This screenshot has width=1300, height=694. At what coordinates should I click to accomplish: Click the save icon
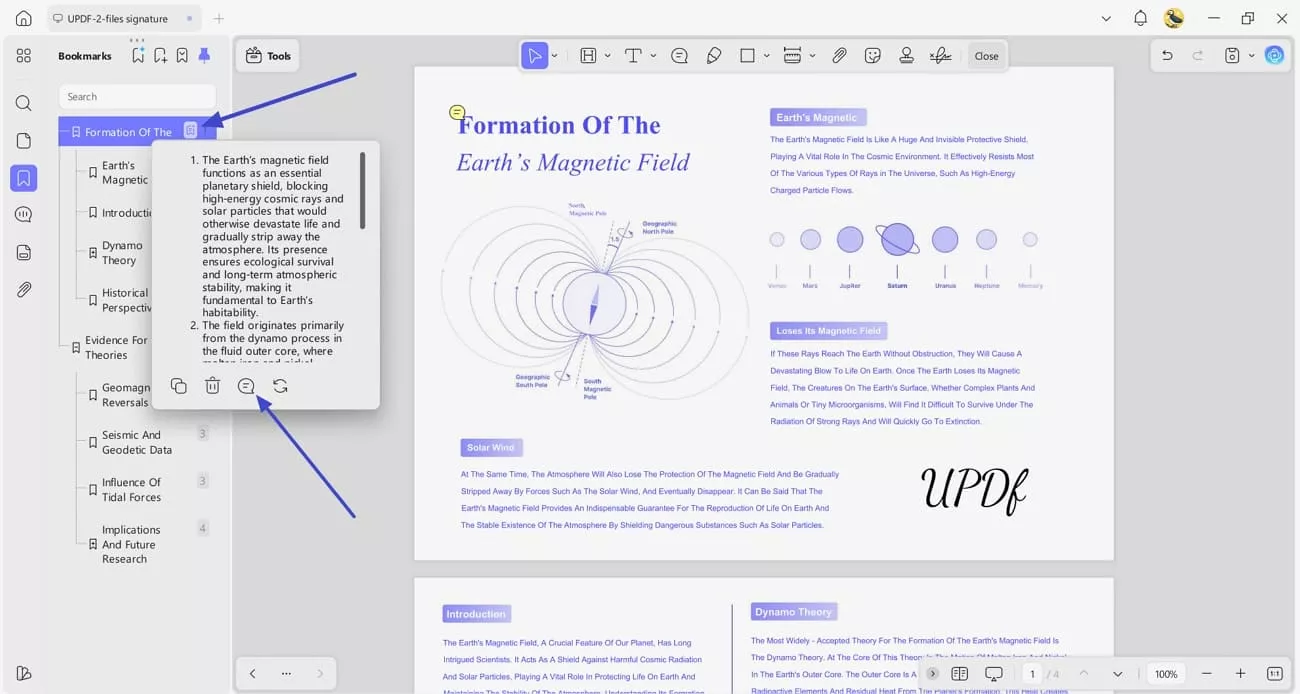click(1232, 56)
